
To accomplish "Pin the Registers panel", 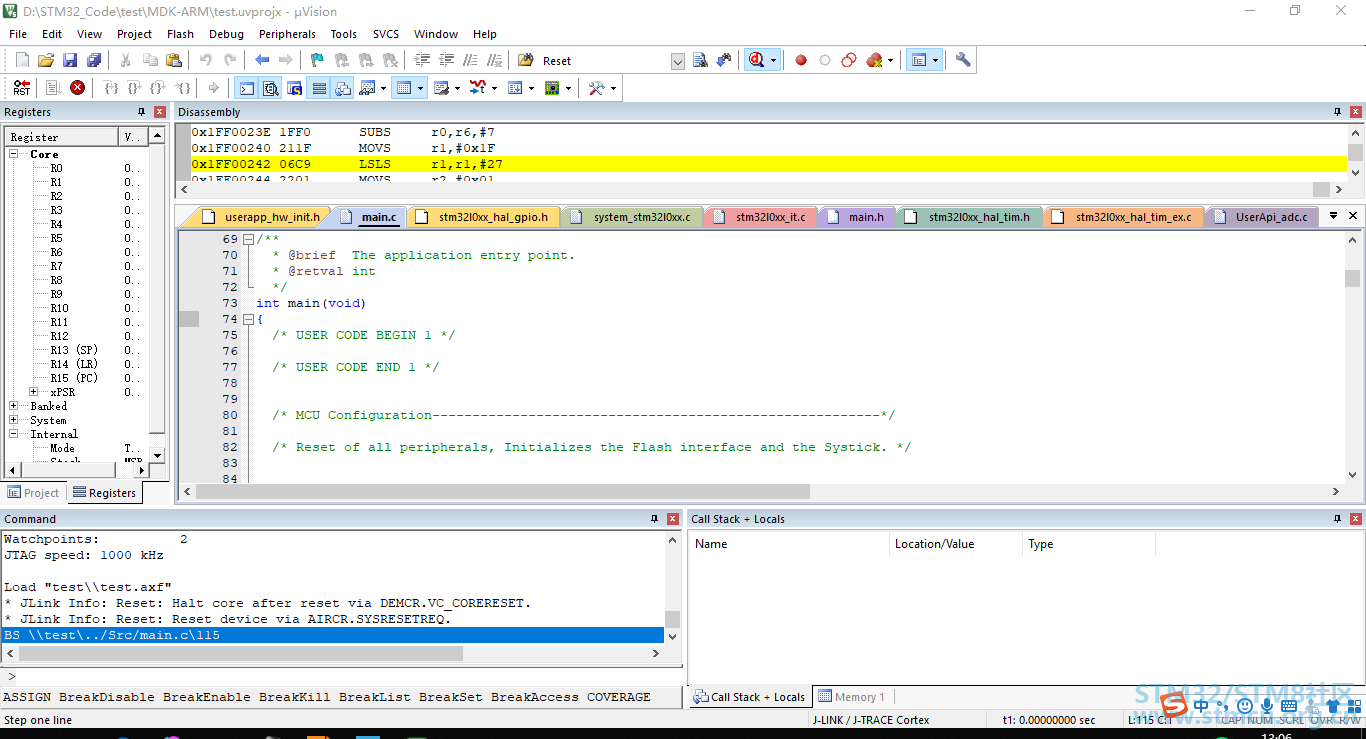I will point(141,112).
